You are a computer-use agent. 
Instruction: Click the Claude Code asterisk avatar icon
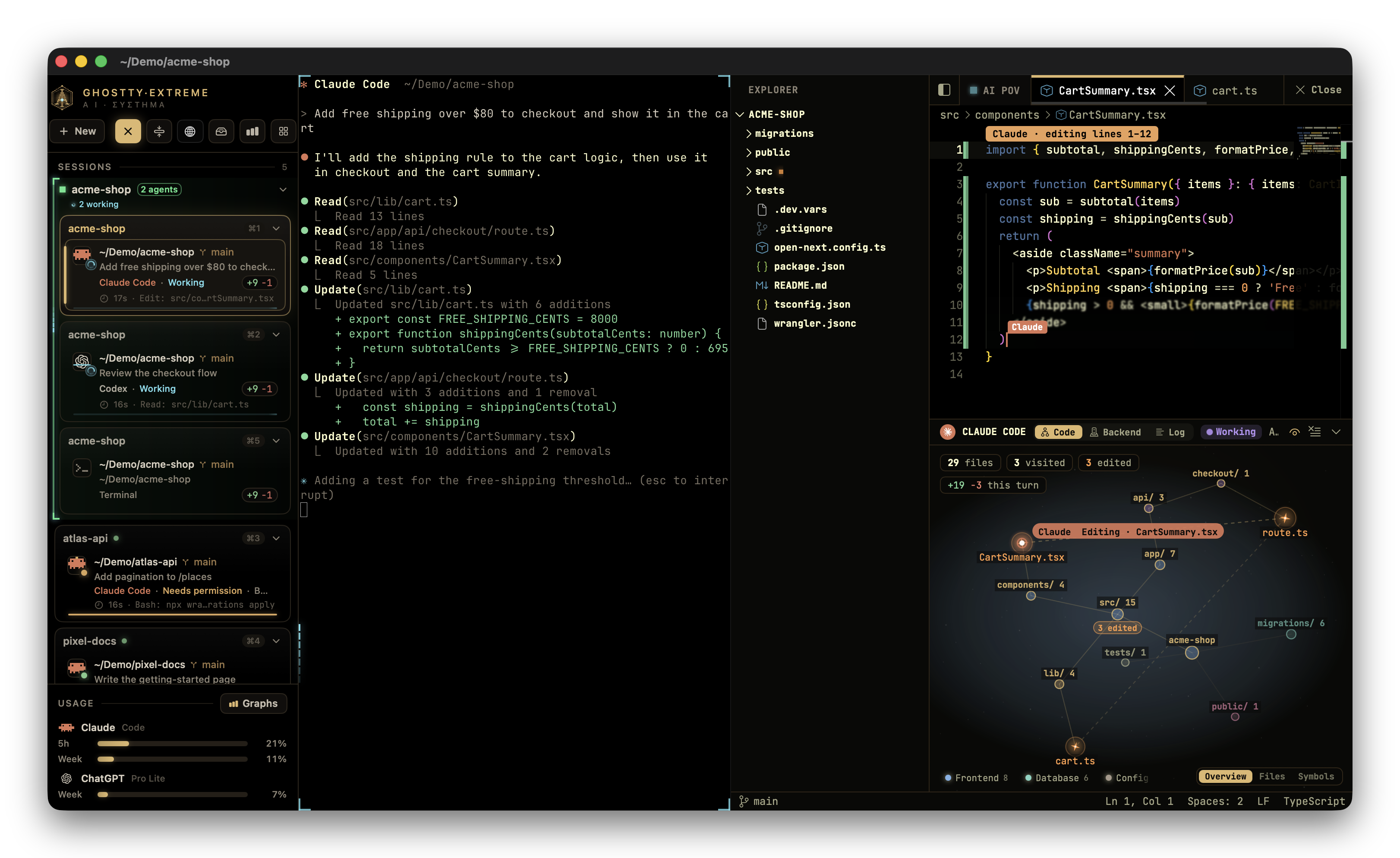(947, 432)
